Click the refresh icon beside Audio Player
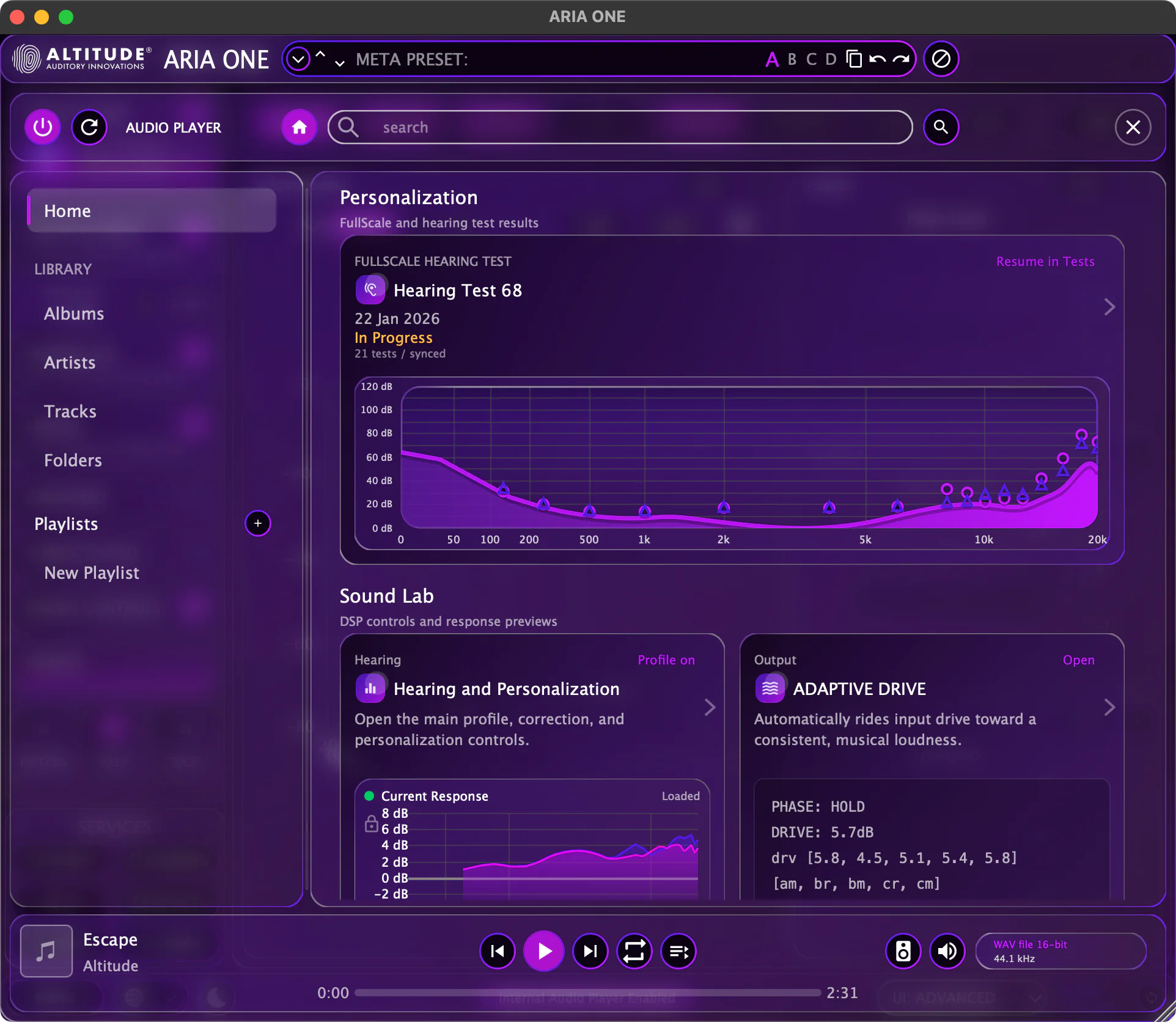 click(89, 127)
